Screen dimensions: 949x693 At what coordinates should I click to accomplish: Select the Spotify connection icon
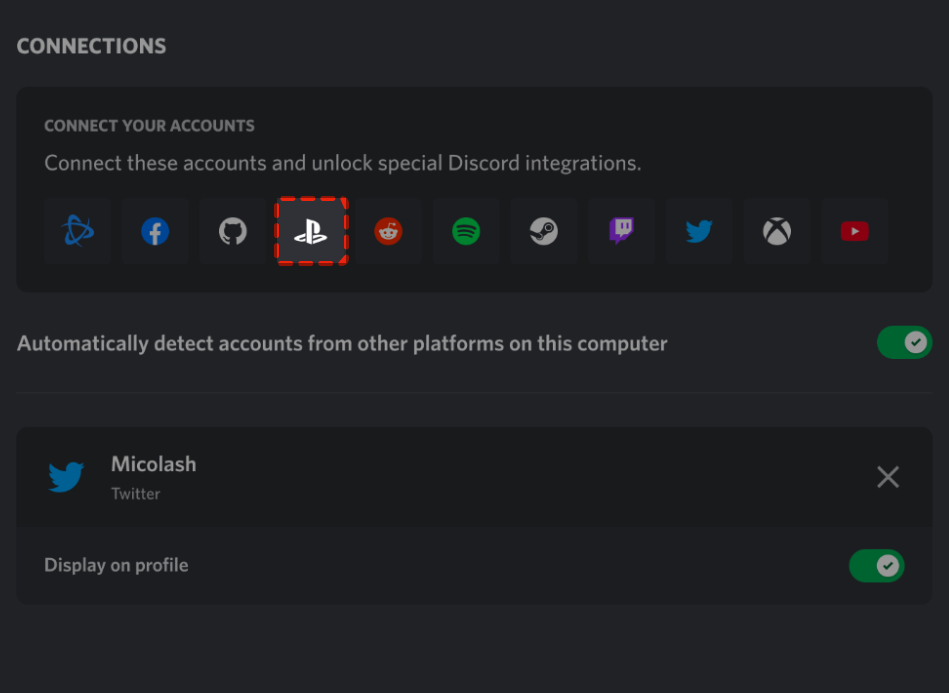coord(466,231)
